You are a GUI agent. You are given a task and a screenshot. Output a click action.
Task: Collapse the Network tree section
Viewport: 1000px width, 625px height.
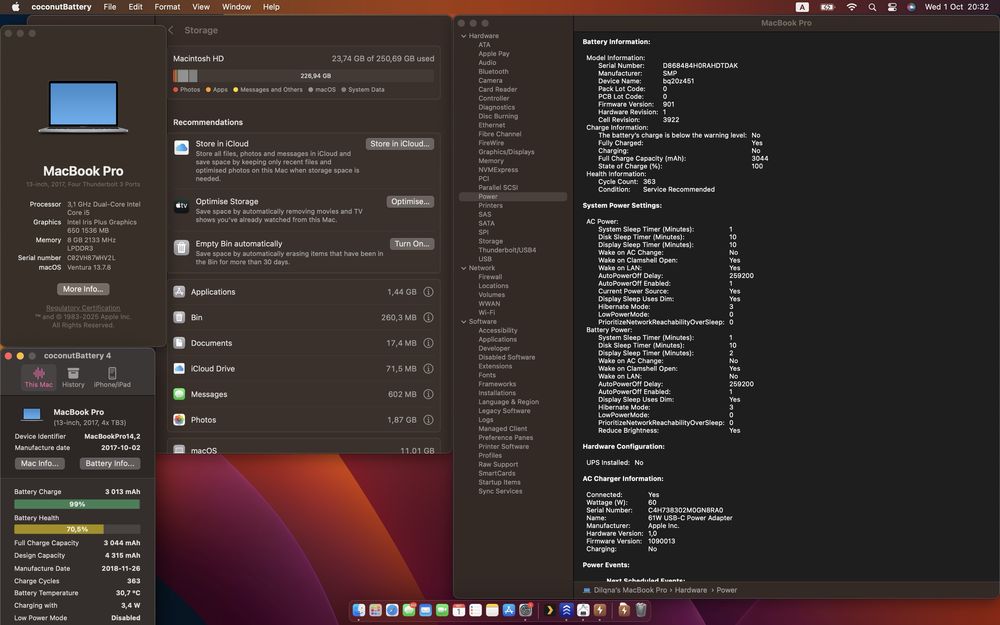[463, 268]
